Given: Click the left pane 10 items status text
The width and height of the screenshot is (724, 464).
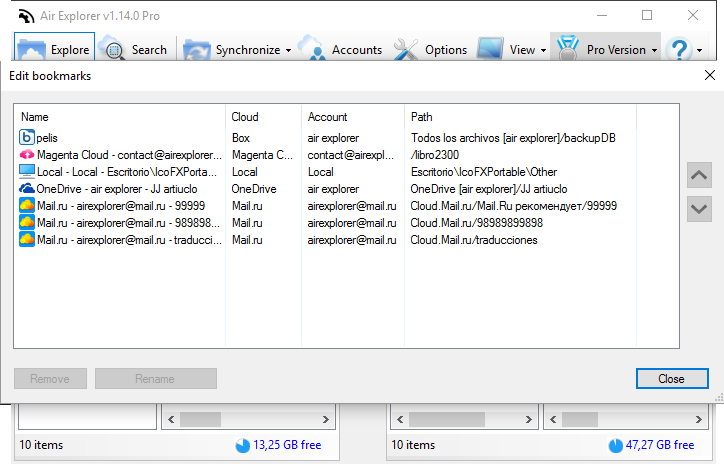Looking at the screenshot, I should click(41, 445).
